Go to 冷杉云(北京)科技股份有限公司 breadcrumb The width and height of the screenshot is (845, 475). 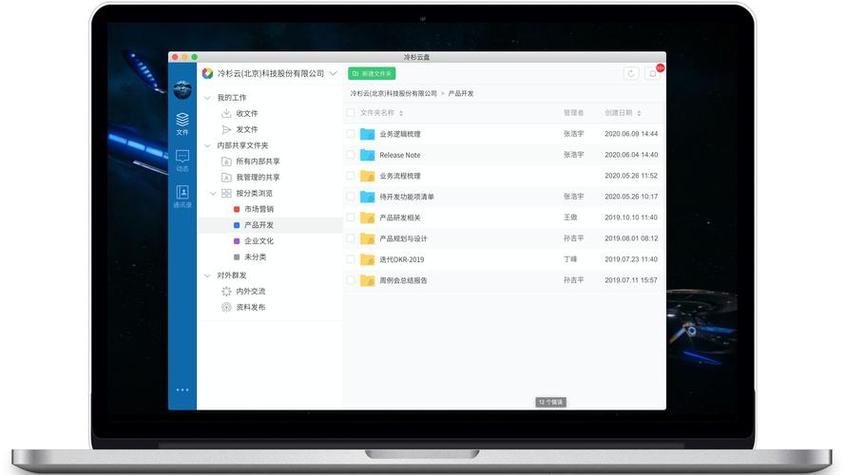click(393, 93)
